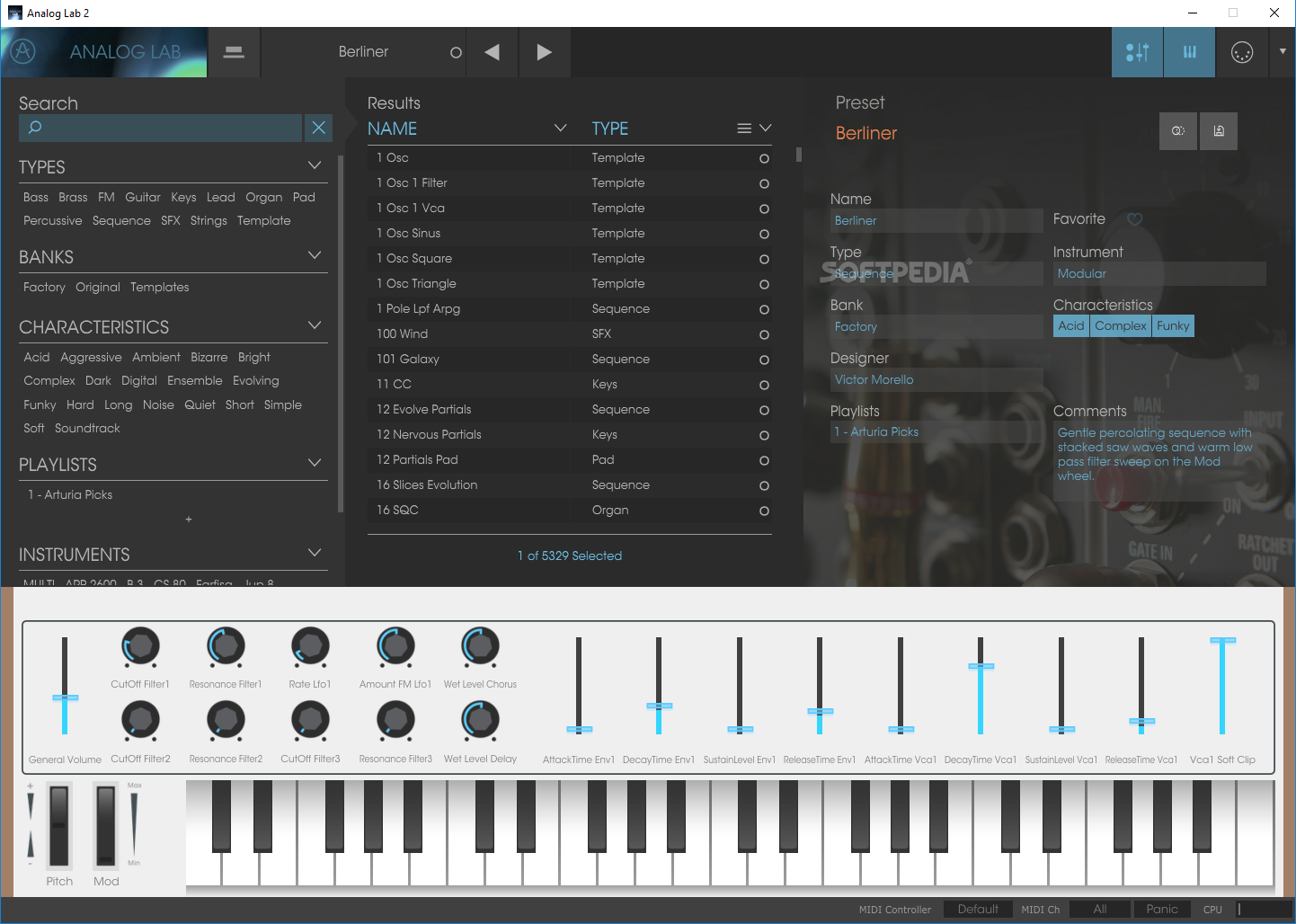Filter by Keys type
The width and height of the screenshot is (1296, 924).
[x=183, y=197]
